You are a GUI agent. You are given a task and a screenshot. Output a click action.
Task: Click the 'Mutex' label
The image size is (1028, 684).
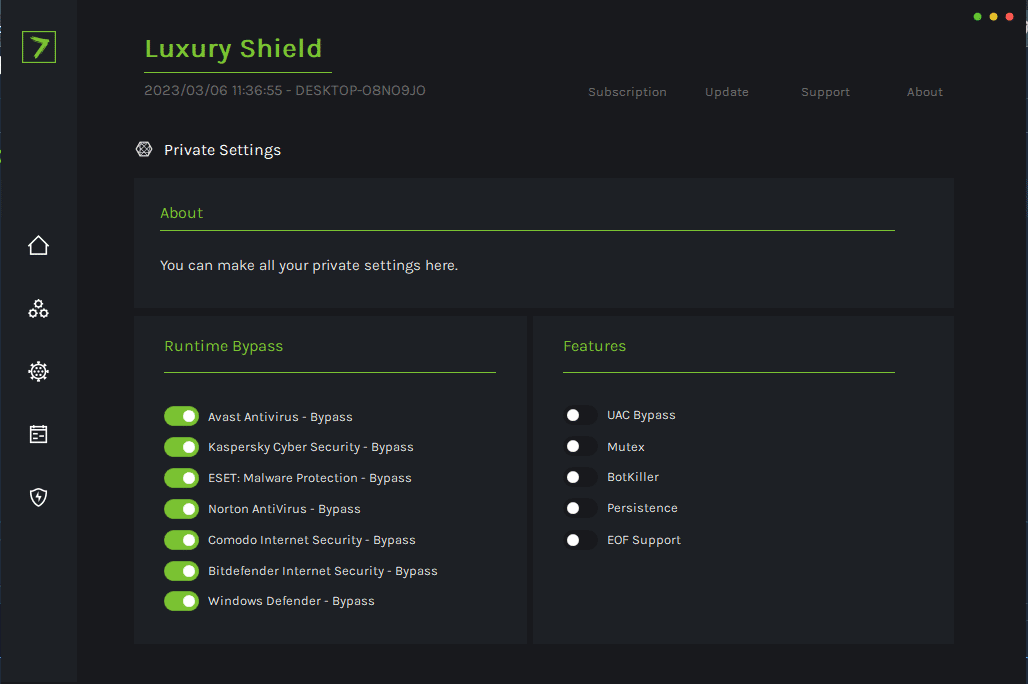[x=625, y=447]
